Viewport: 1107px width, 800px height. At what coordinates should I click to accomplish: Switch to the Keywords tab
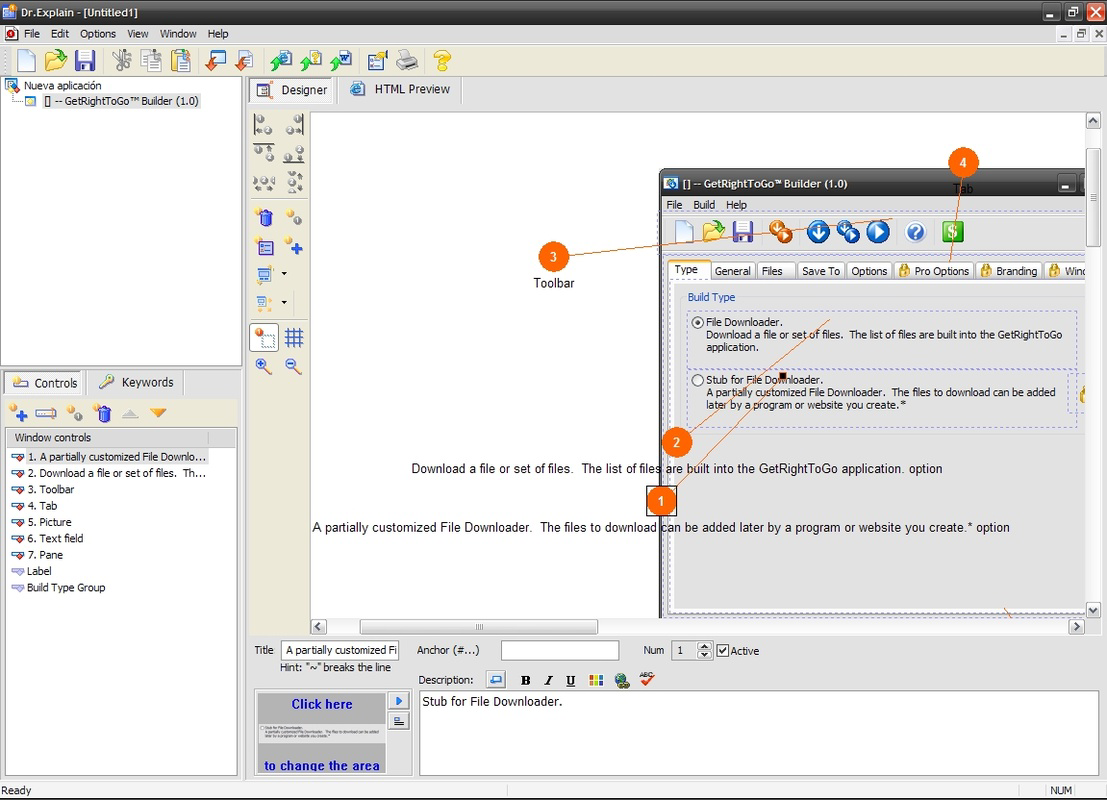[x=137, y=382]
